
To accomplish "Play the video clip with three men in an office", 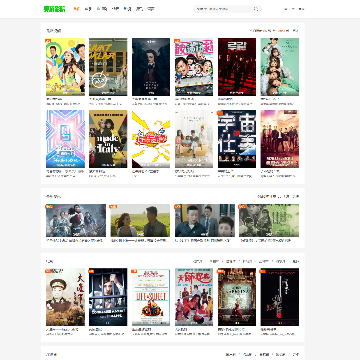I will pyautogui.click(x=205, y=221).
